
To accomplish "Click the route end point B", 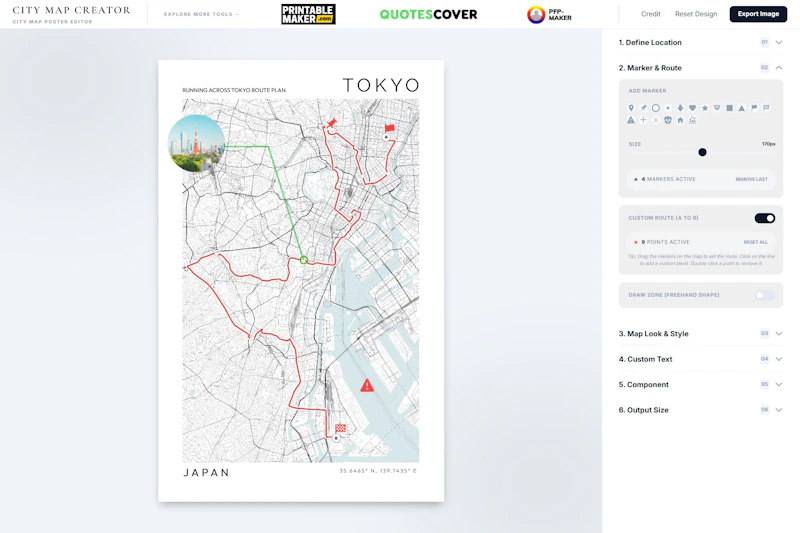I will [x=336, y=438].
